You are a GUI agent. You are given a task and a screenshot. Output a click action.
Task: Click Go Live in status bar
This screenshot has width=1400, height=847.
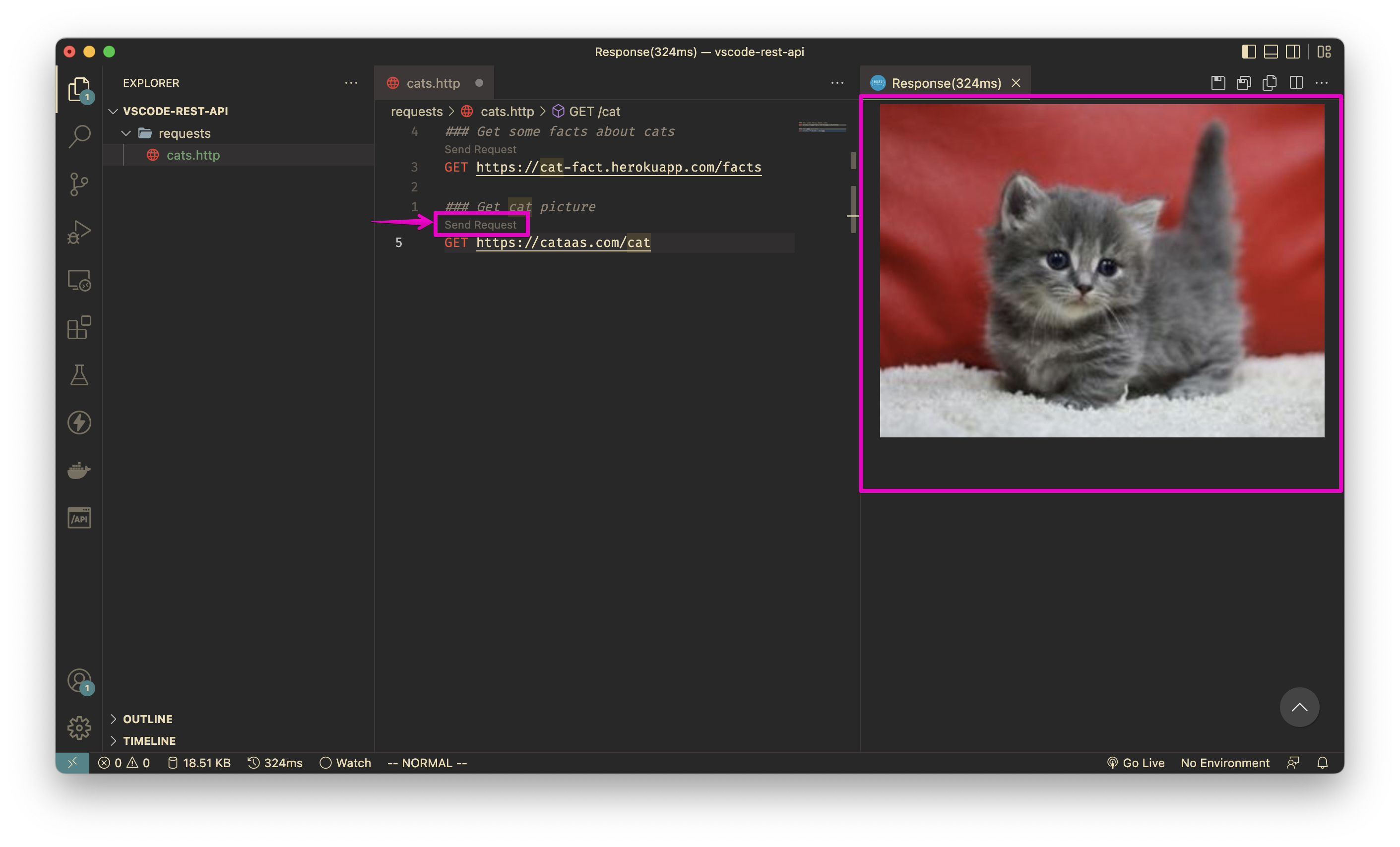coord(1135,763)
